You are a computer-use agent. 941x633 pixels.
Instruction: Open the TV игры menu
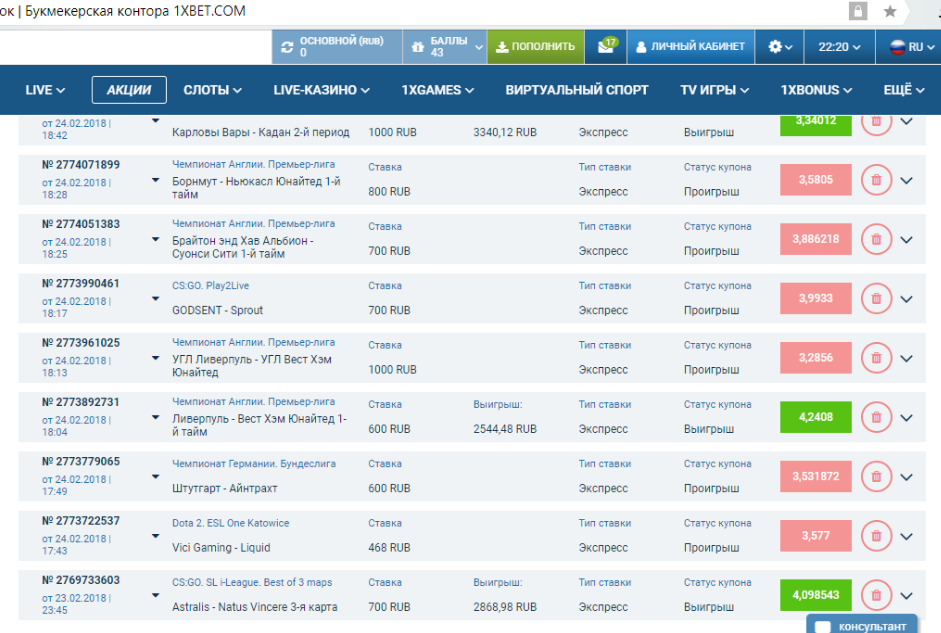(715, 90)
